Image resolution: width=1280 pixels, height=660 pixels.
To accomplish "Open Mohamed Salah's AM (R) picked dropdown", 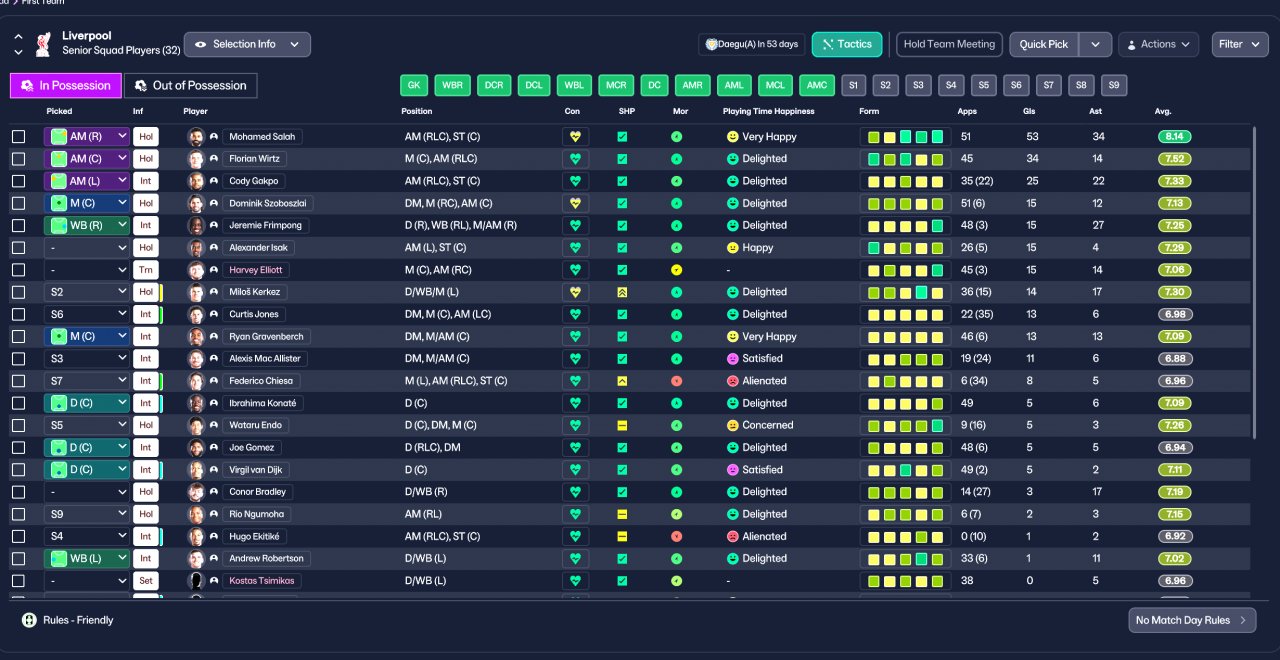I will (x=87, y=137).
